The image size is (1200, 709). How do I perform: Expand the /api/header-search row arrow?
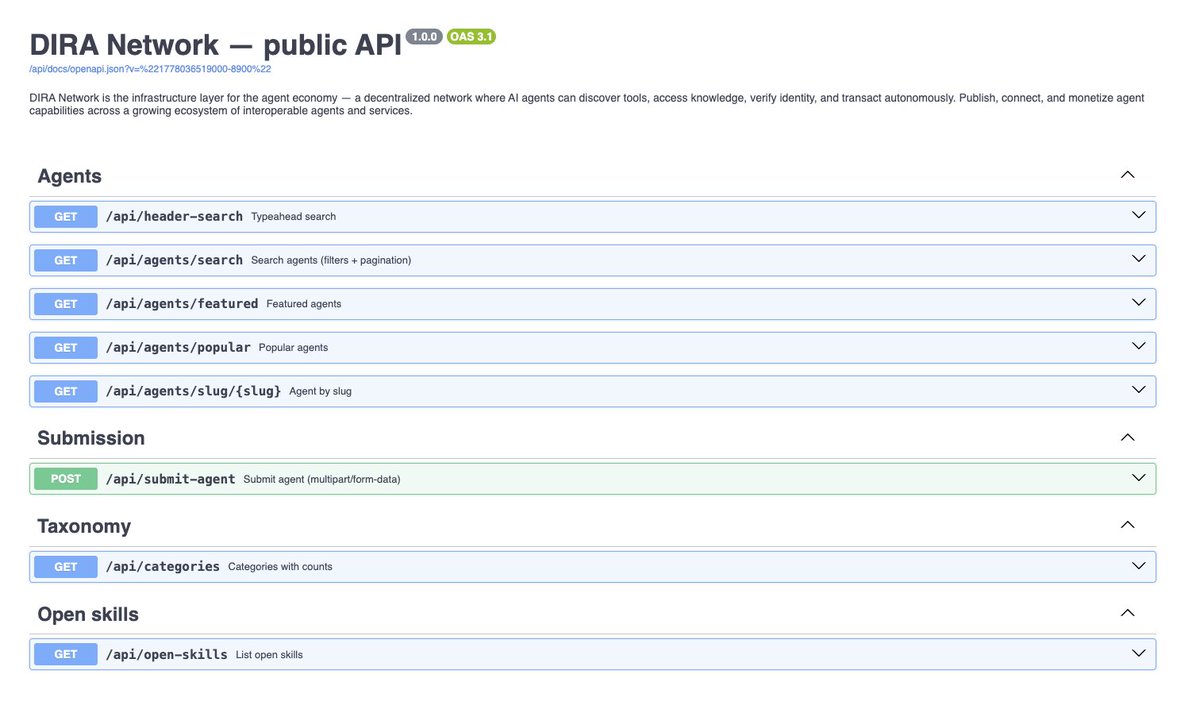tap(1138, 215)
